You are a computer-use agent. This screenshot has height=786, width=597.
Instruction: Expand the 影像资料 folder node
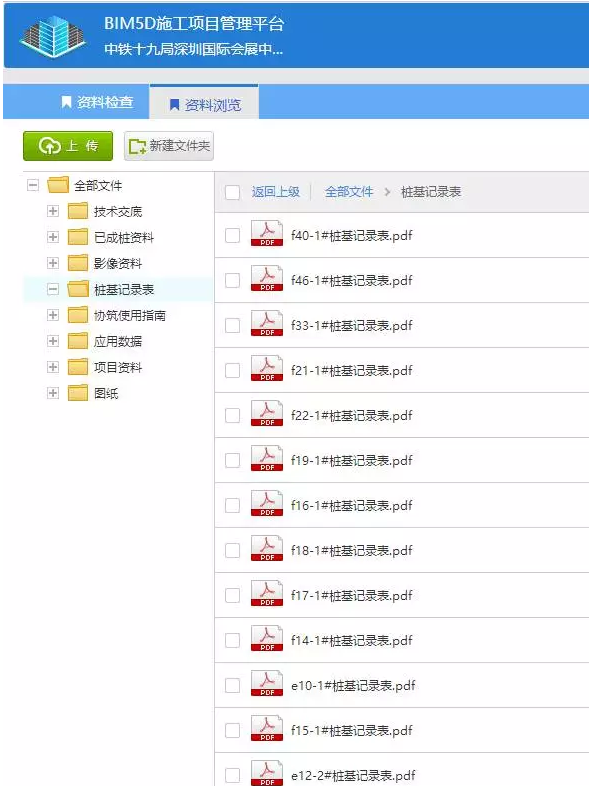[53, 263]
